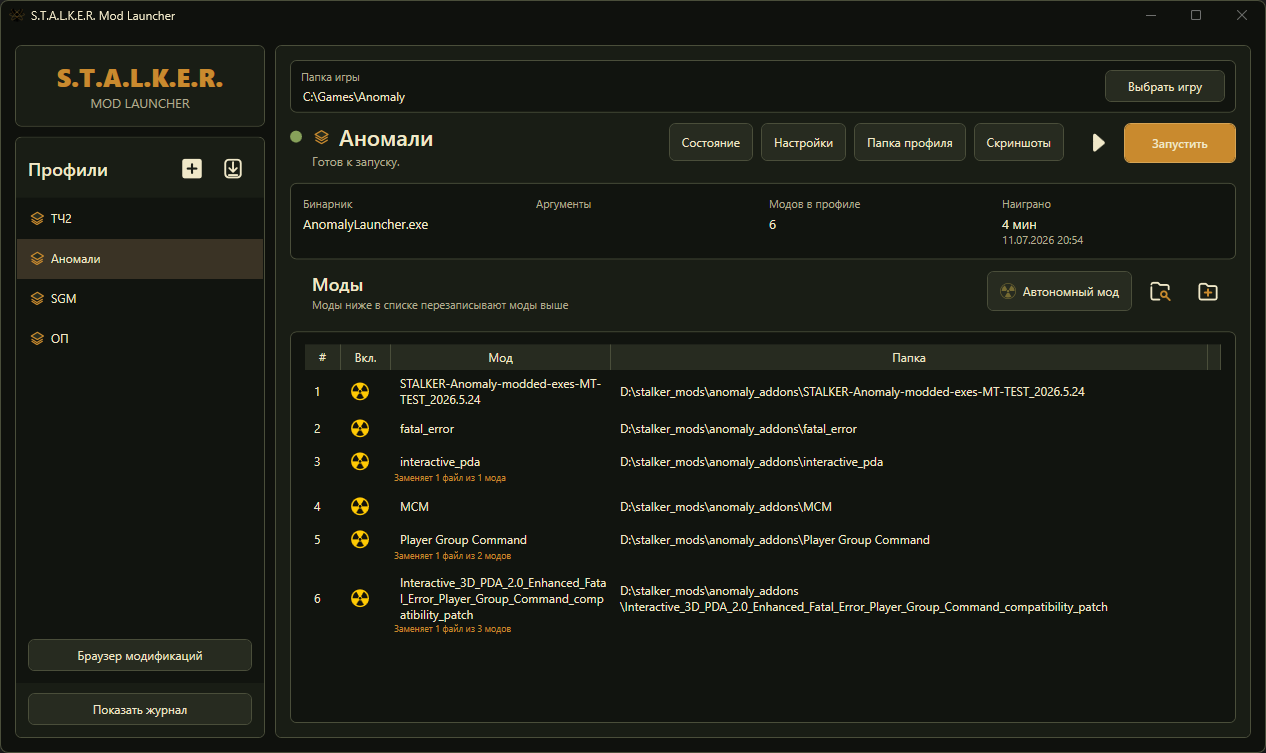The image size is (1266, 753).
Task: Click the Выбрать игру button
Action: tap(1165, 86)
